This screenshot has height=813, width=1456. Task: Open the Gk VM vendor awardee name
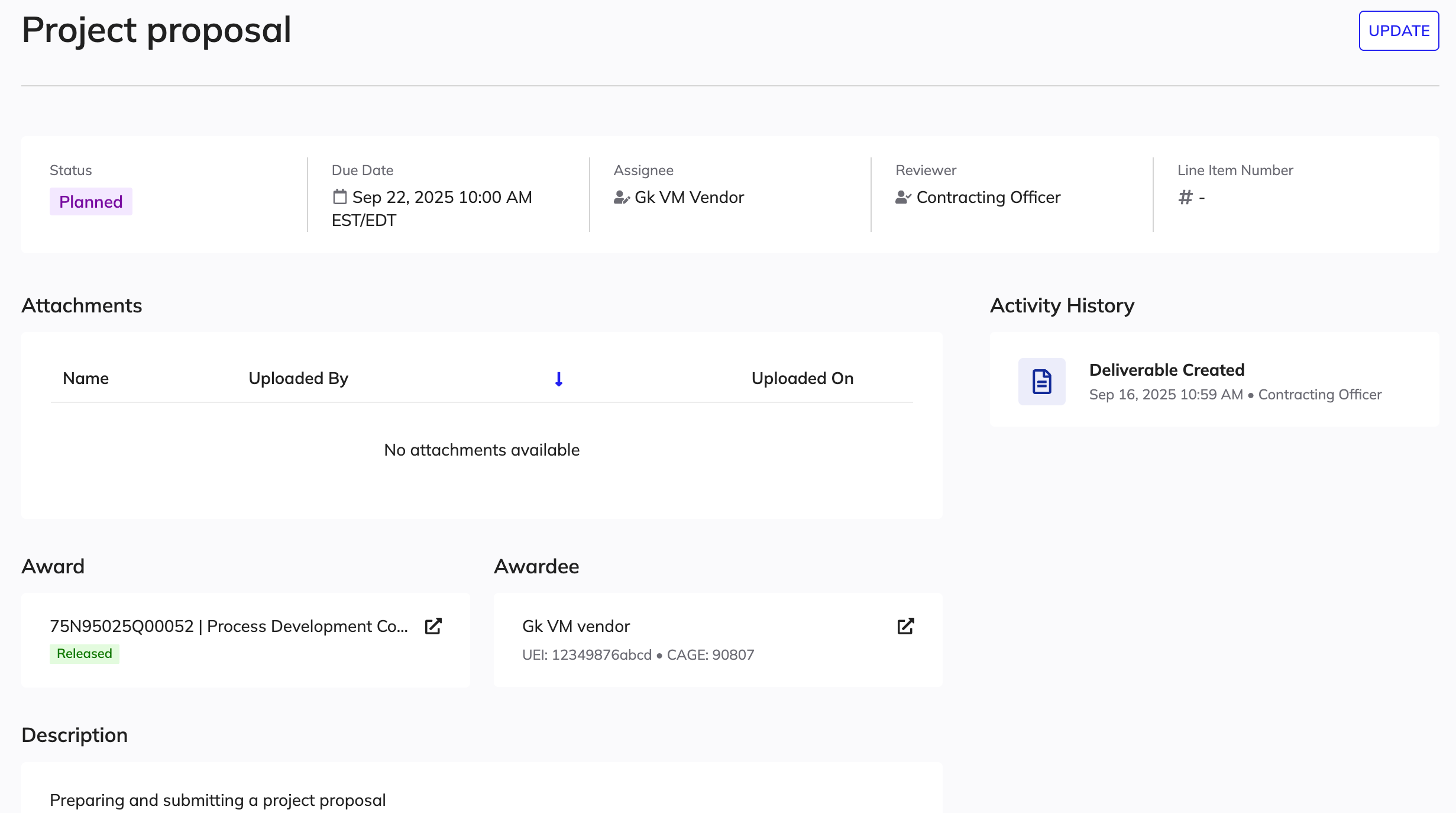click(576, 626)
